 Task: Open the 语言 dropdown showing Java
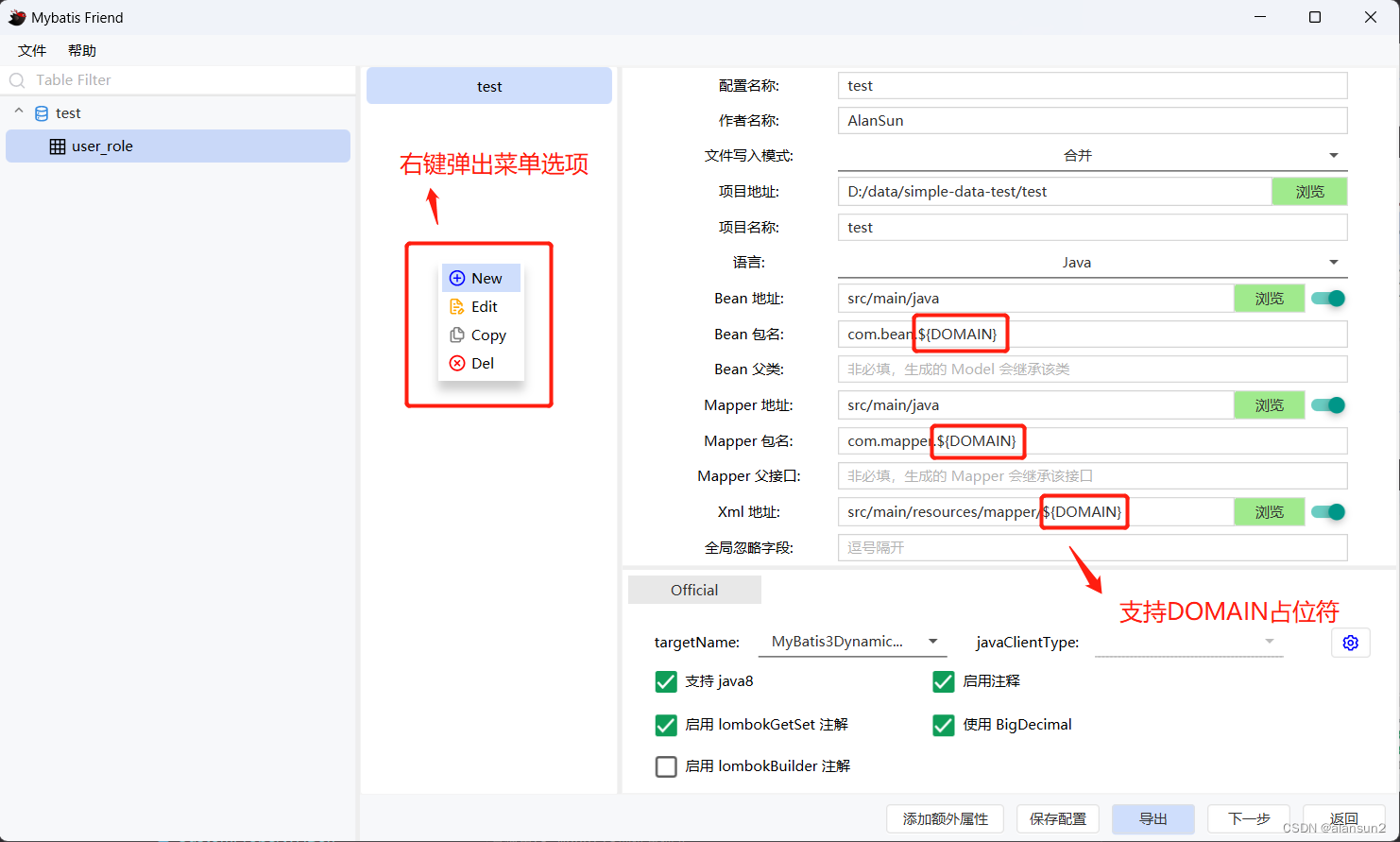click(1092, 263)
